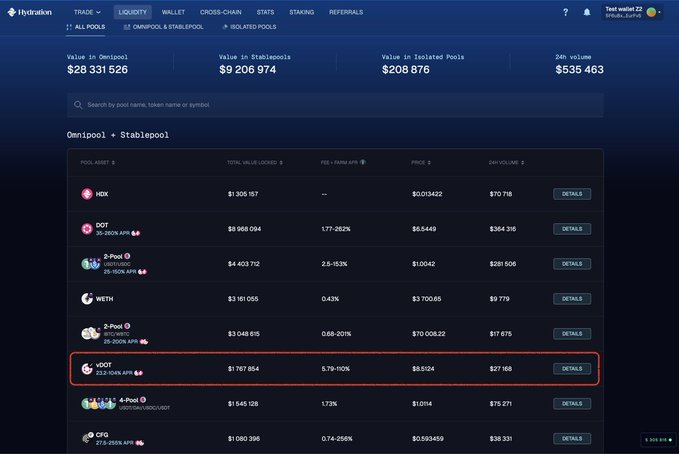Open the Referrals nav tab
The image size is (679, 454).
346,12
